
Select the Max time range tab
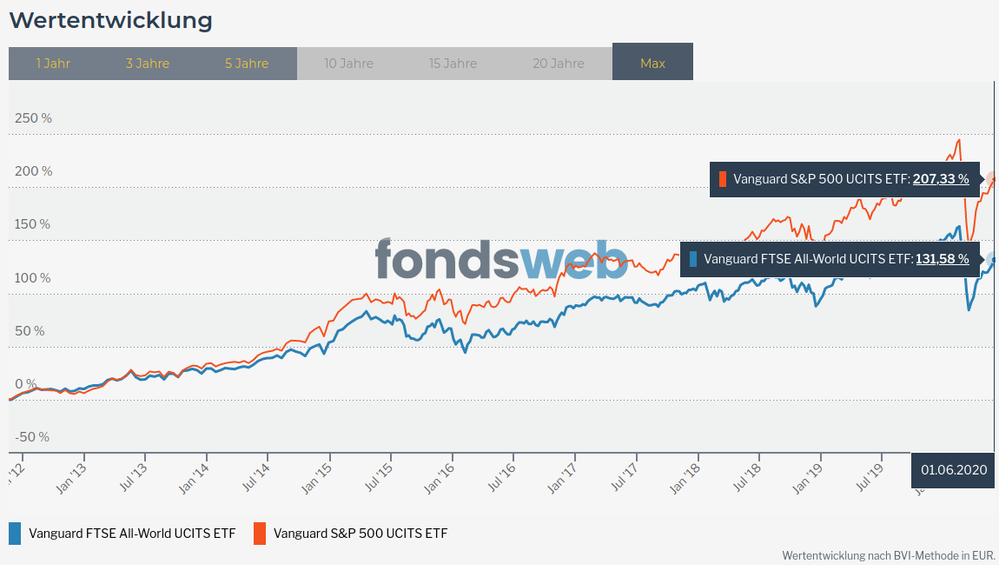pyautogui.click(x=653, y=63)
